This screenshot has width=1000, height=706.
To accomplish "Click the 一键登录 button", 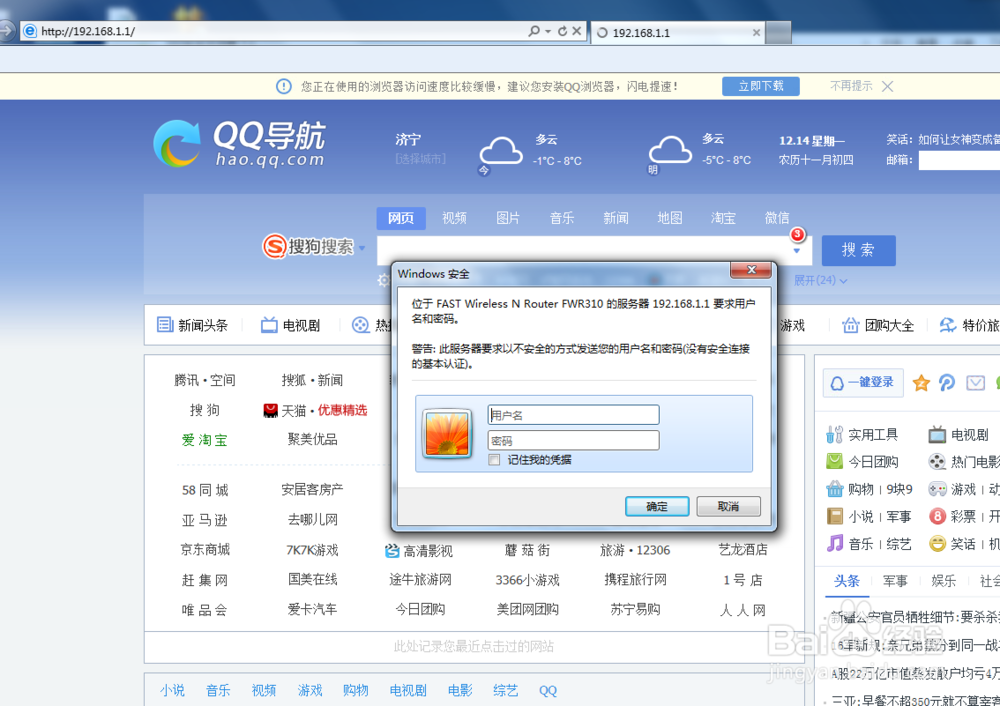I will coord(863,383).
